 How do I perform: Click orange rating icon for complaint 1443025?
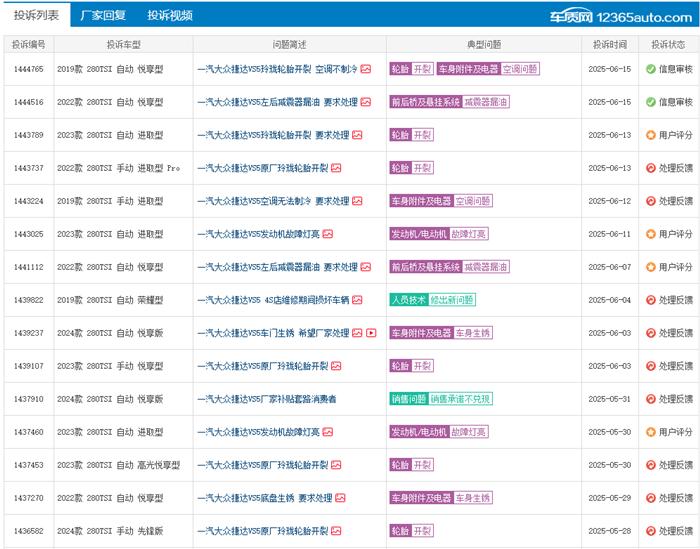pyautogui.click(x=650, y=234)
